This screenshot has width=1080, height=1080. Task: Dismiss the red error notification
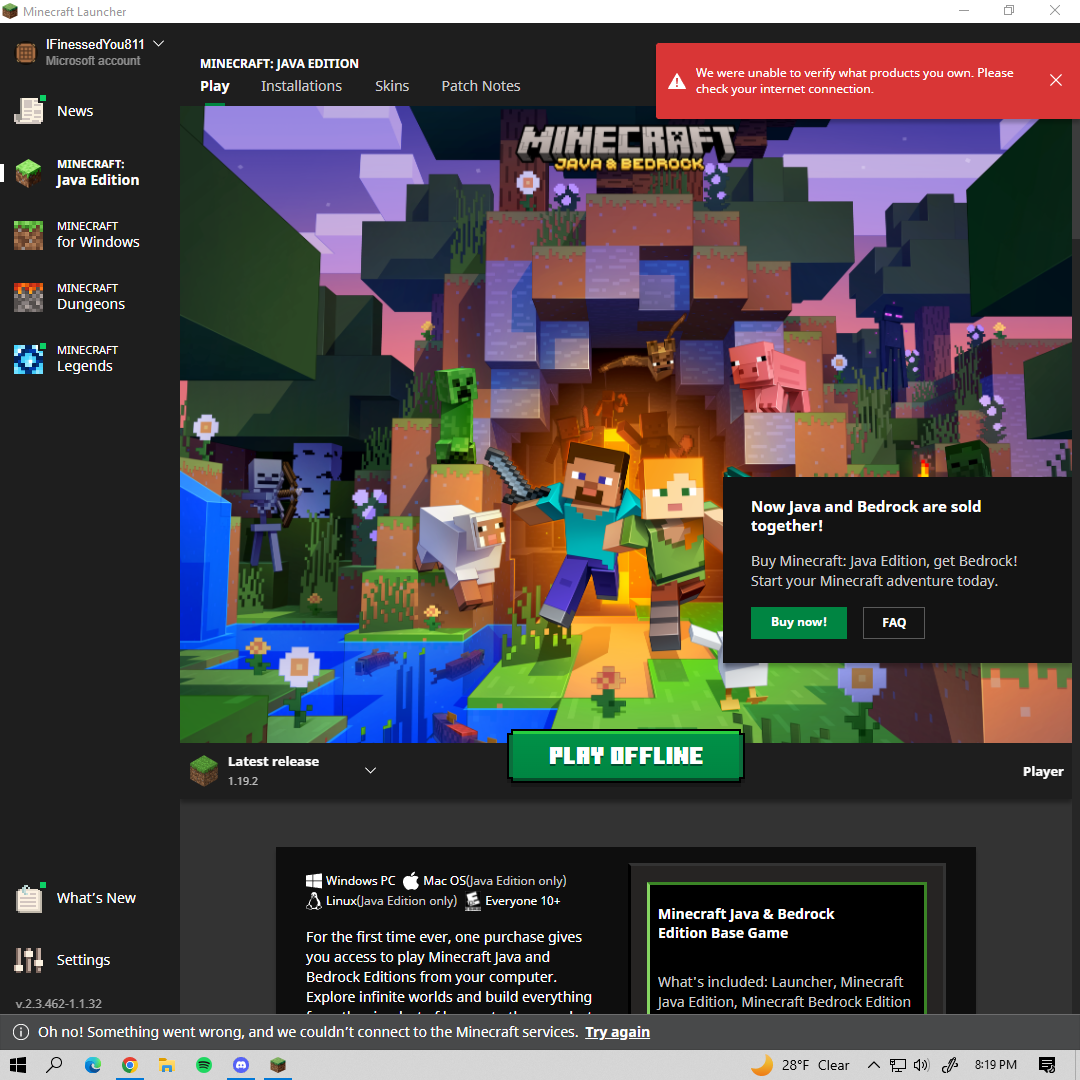pos(1055,80)
